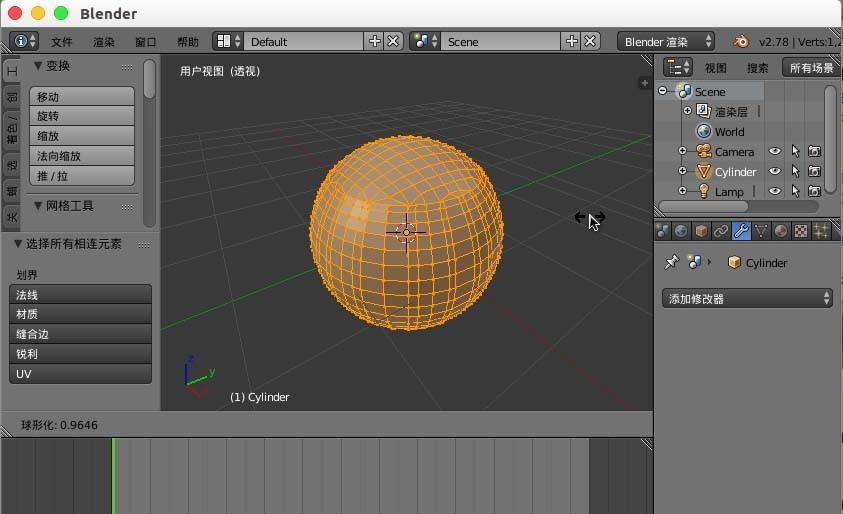Open the Texture properties tab checker icon

[801, 231]
